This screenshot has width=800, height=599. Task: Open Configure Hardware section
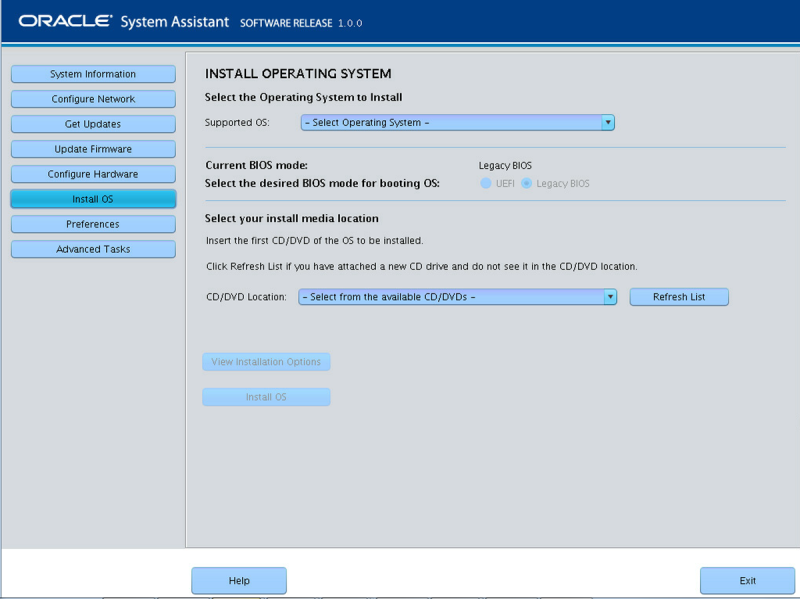[93, 174]
